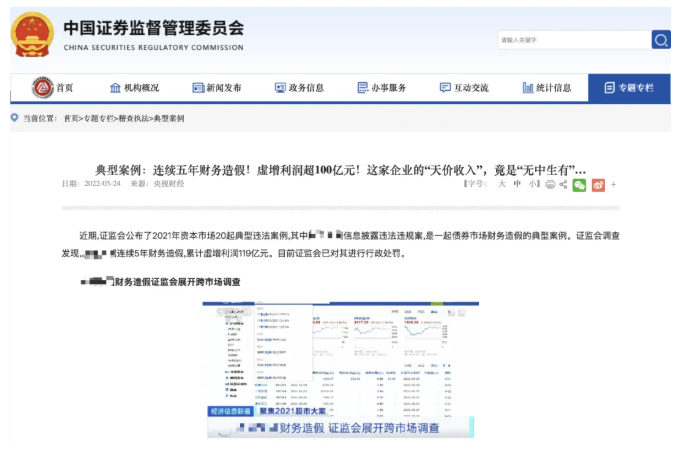This screenshot has width=682, height=464.
Task: Print the article using printer icon
Action: tap(549, 184)
